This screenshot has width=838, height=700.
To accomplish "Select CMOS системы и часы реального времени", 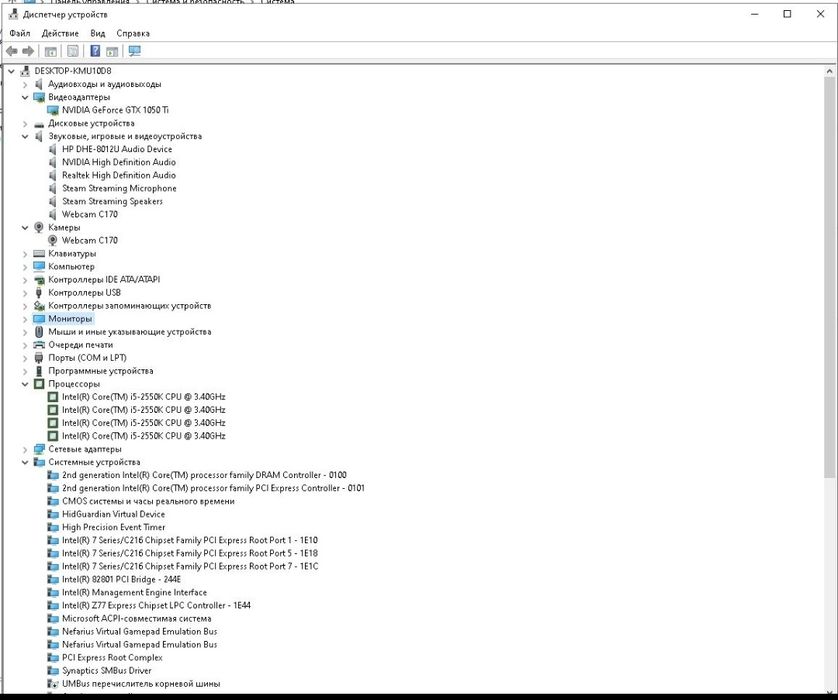I will click(x=148, y=501).
